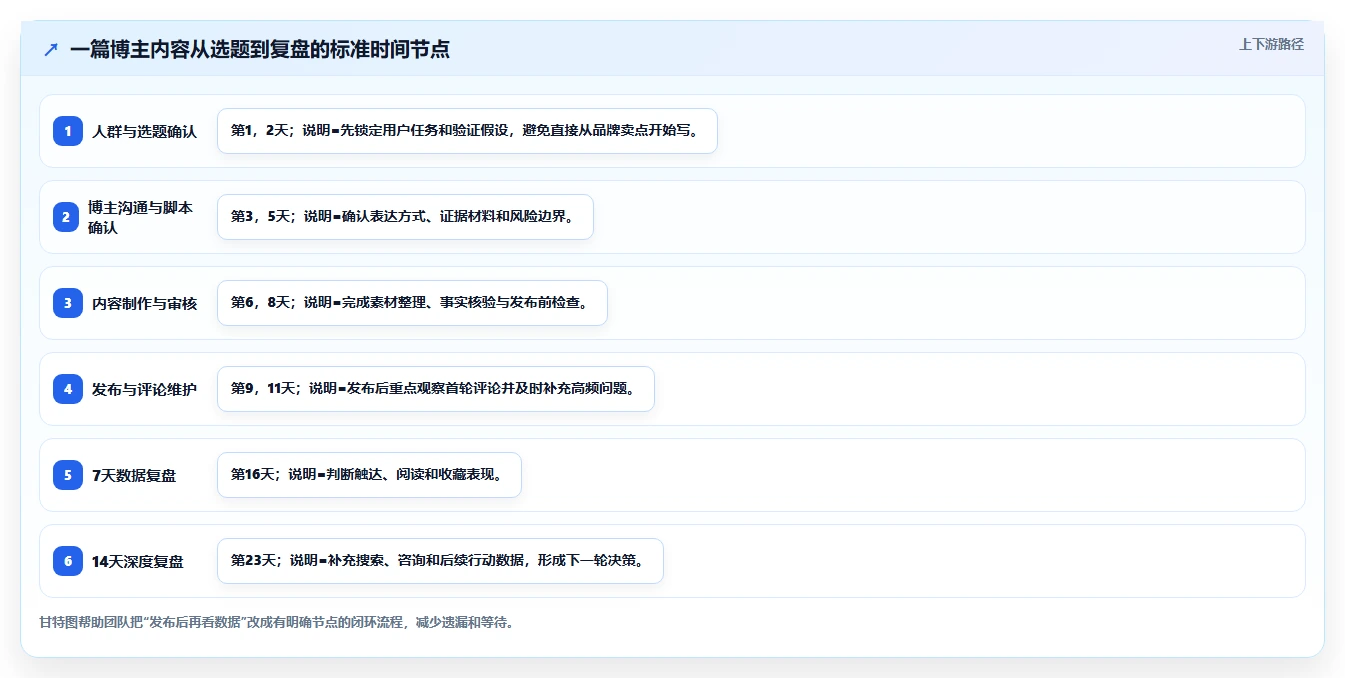Click step number badge 3
This screenshot has width=1345, height=678.
[x=68, y=303]
